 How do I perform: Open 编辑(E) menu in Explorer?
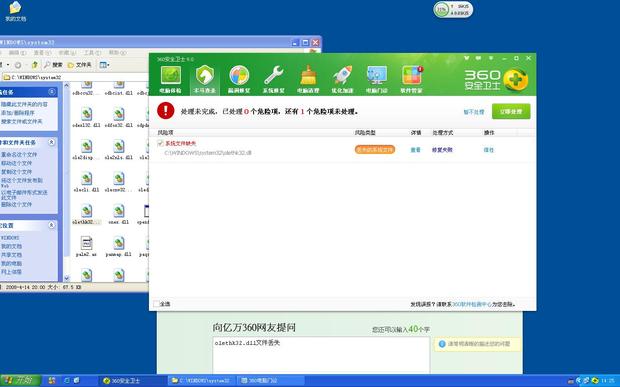[17, 53]
